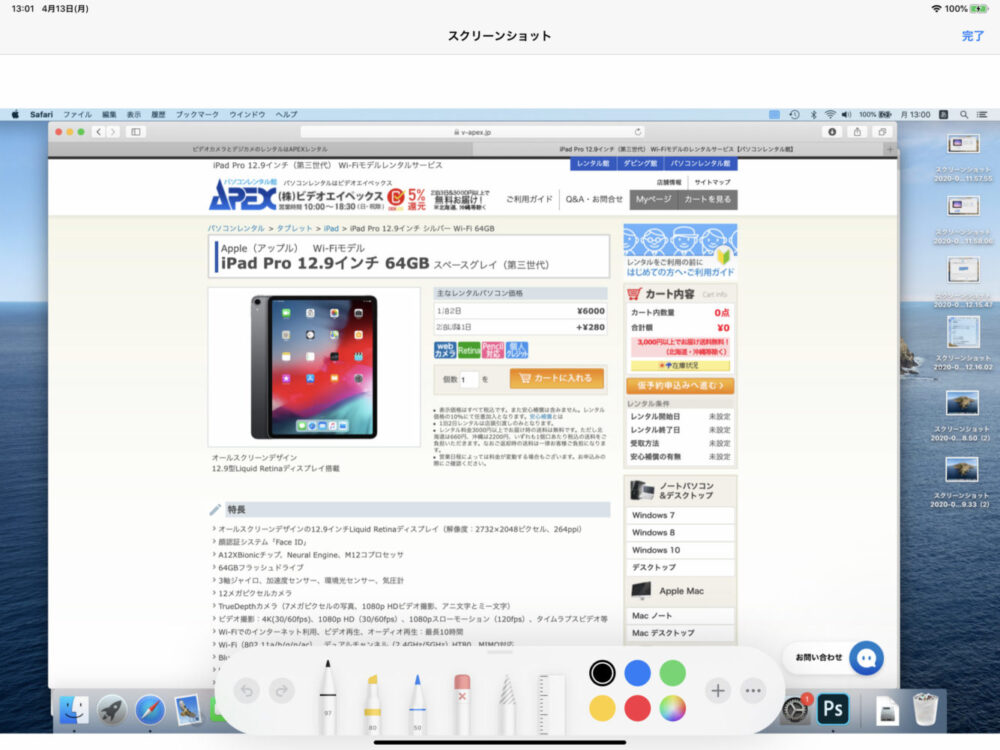Select the black pen markup tool

tap(328, 695)
